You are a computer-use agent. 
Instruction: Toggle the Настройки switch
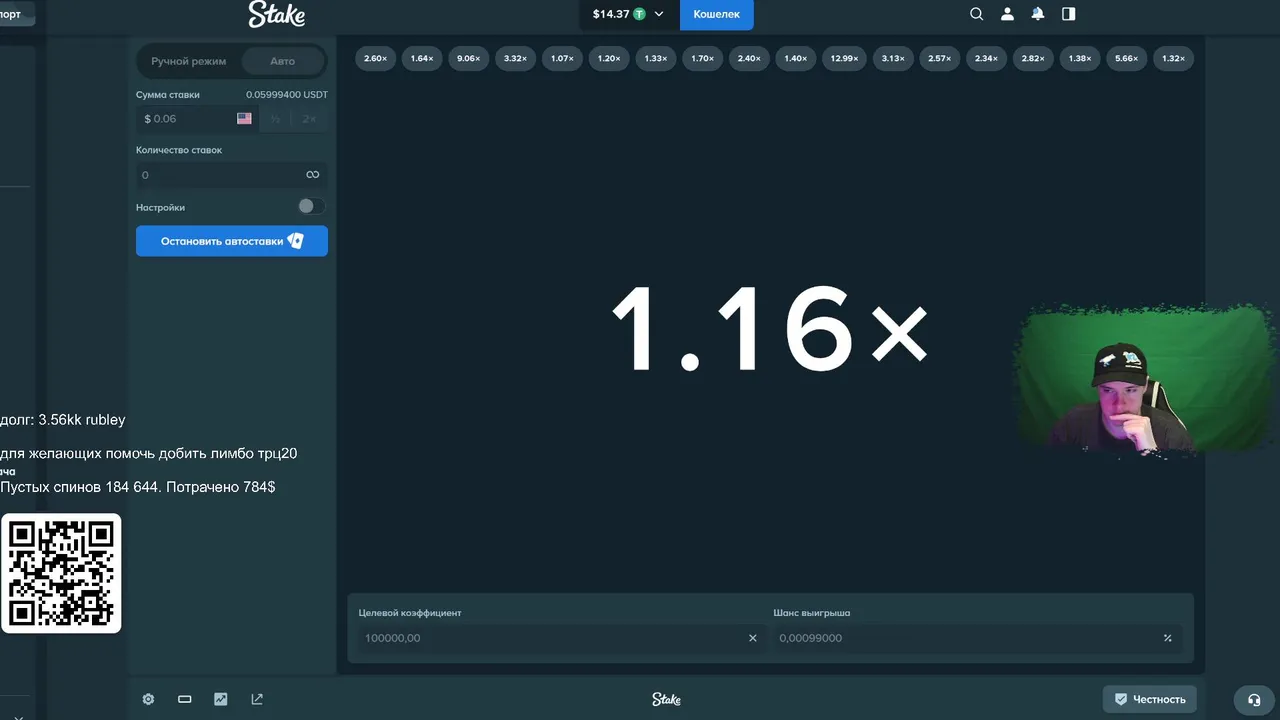[x=311, y=207]
